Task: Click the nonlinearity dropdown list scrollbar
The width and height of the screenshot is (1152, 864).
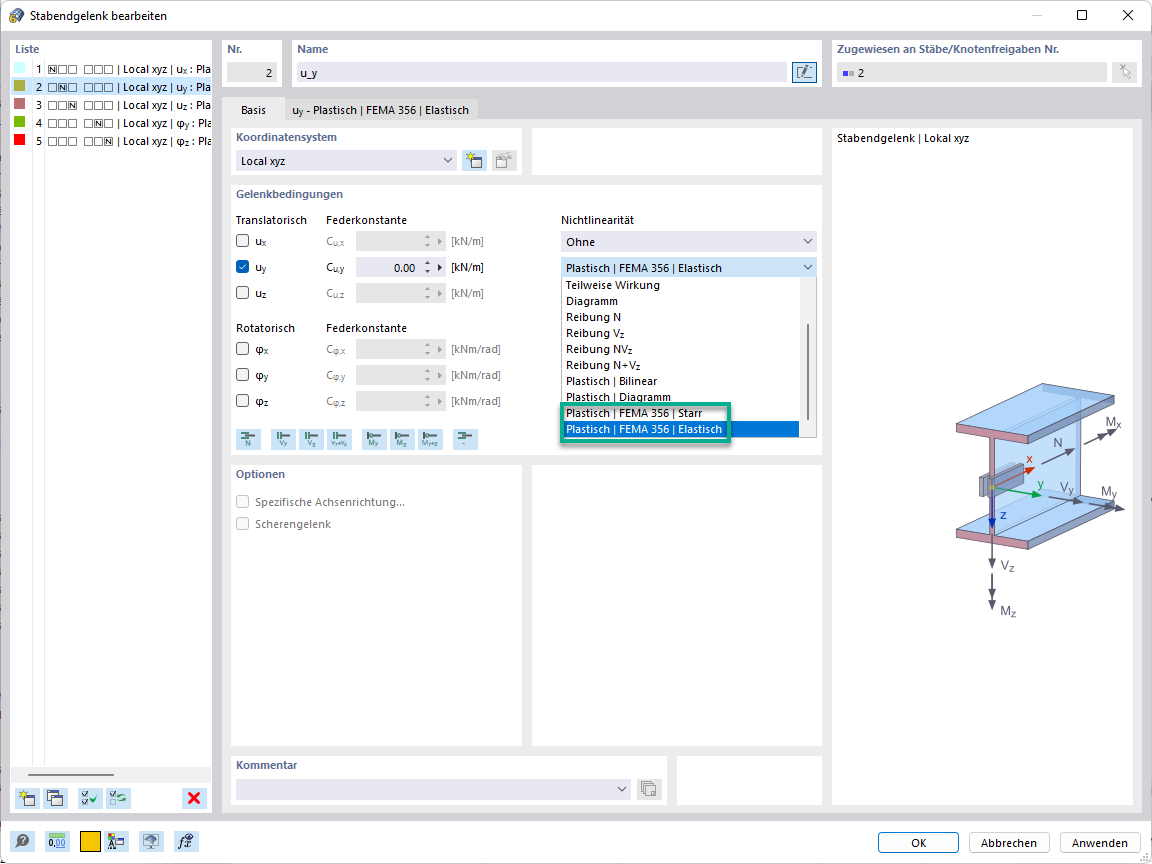Action: coord(807,371)
